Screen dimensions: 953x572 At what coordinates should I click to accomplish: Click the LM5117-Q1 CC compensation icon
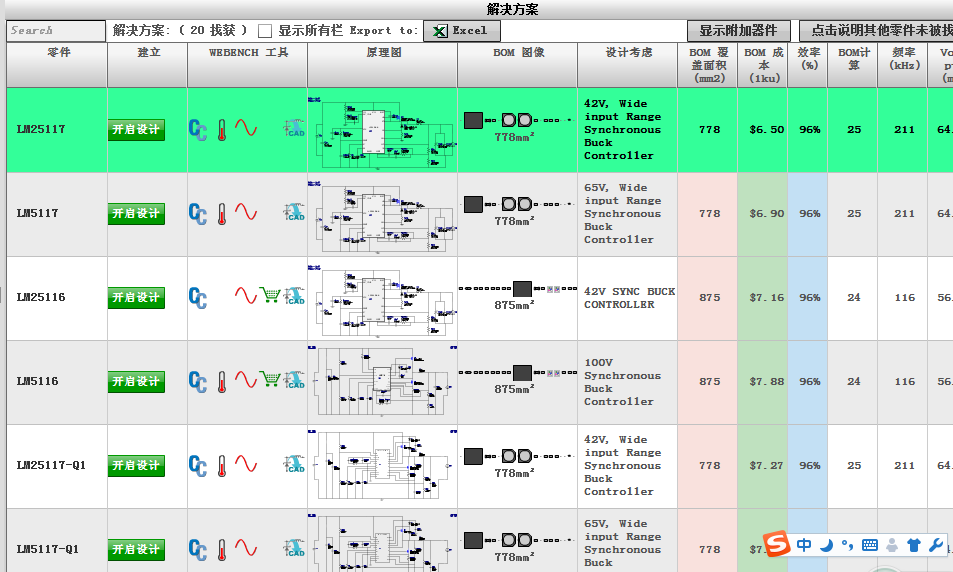pyautogui.click(x=198, y=549)
